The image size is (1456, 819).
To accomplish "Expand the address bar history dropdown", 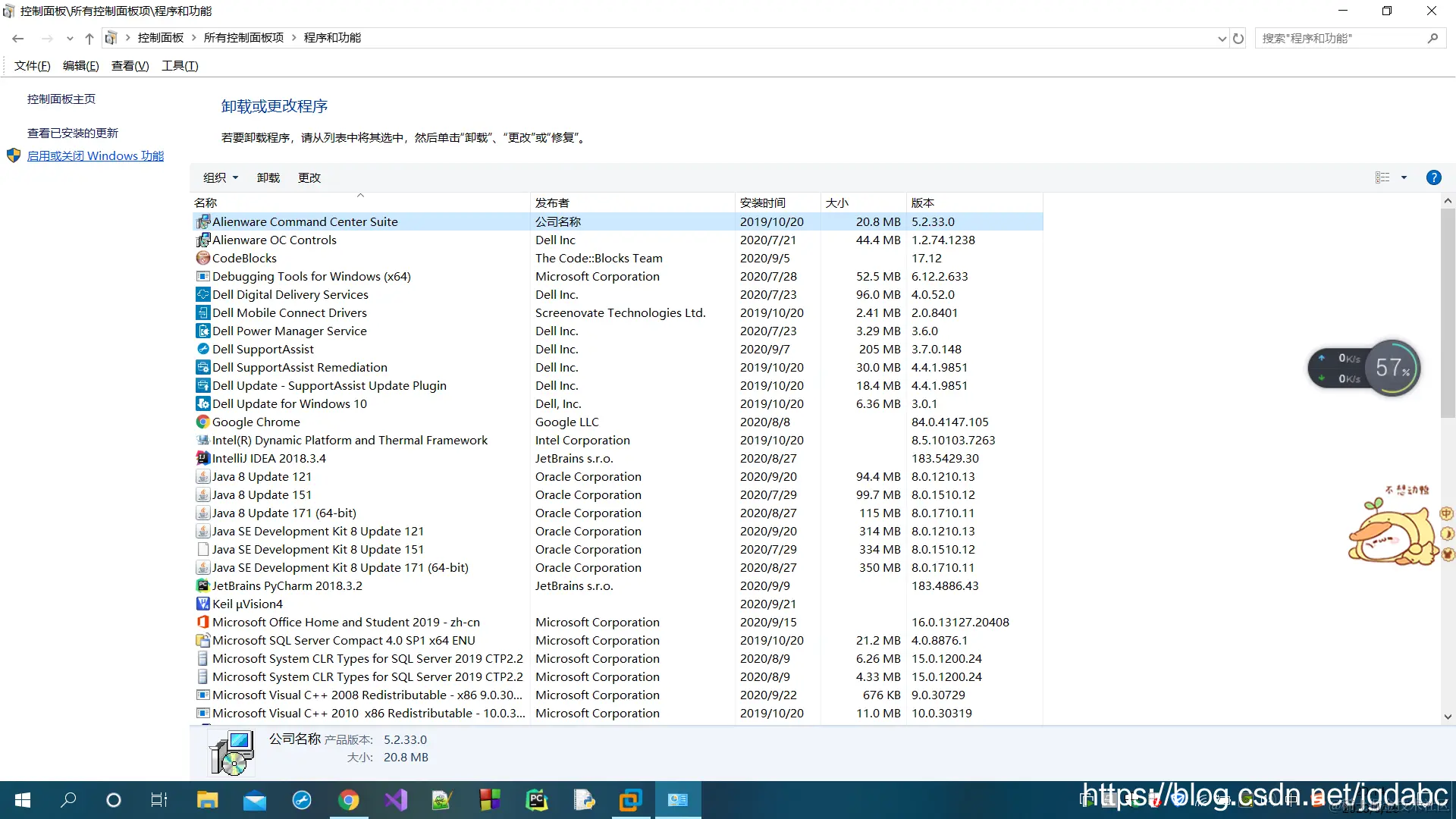I will (1222, 38).
